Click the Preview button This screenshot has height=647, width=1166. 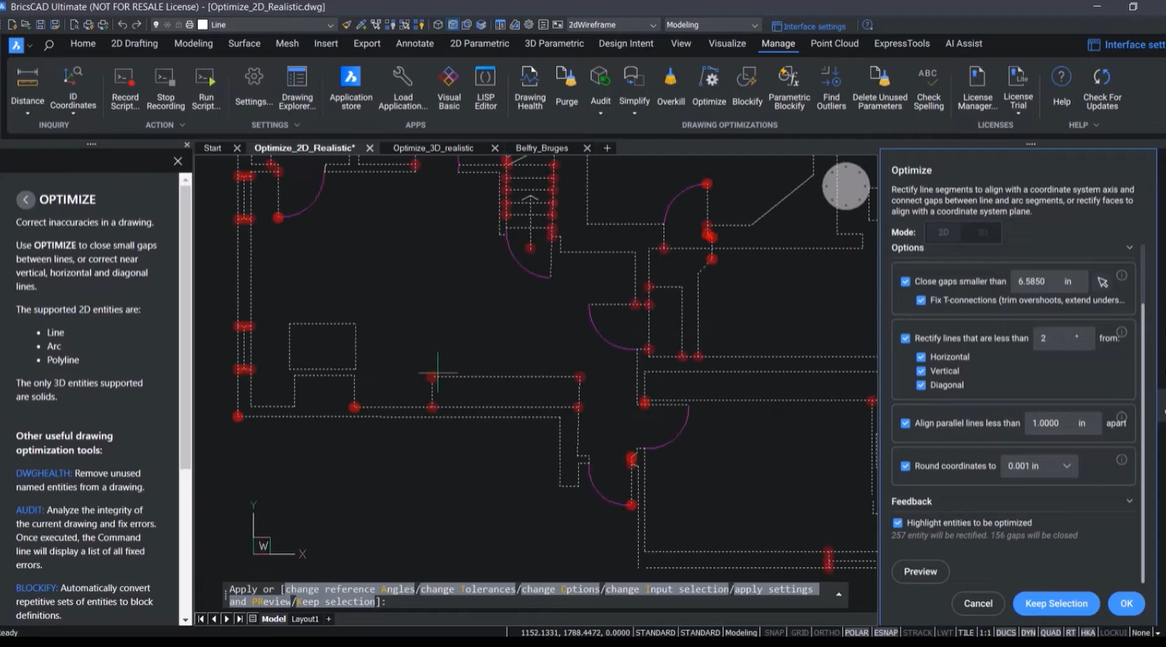pyautogui.click(x=920, y=572)
